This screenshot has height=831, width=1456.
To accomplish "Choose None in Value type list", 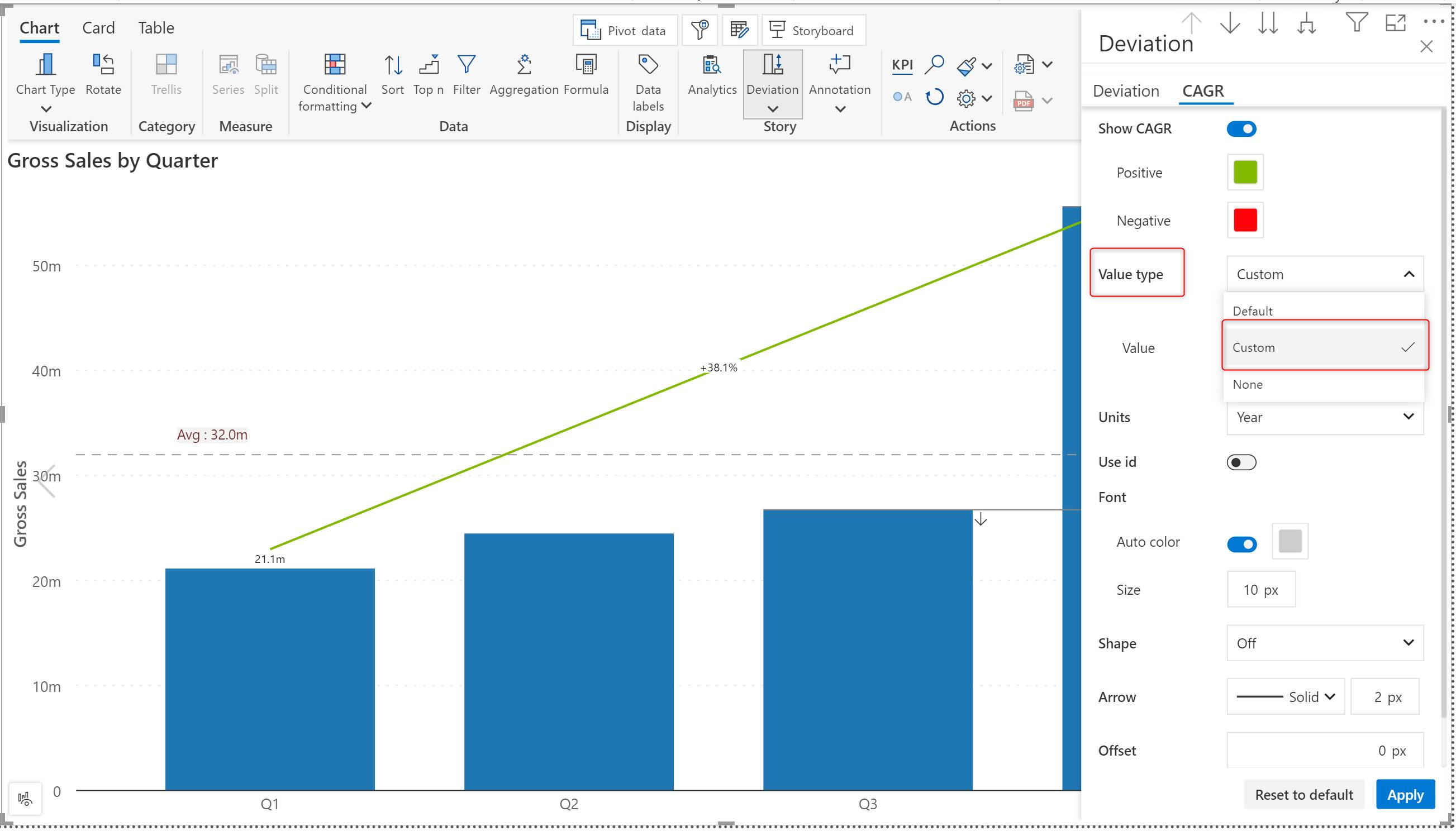I will pos(1248,385).
